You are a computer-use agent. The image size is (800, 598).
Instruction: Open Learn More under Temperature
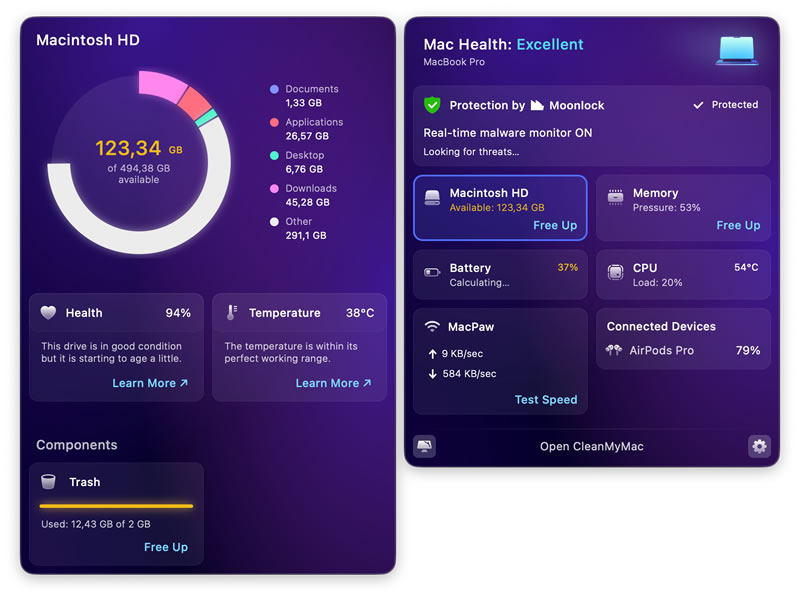tap(334, 383)
